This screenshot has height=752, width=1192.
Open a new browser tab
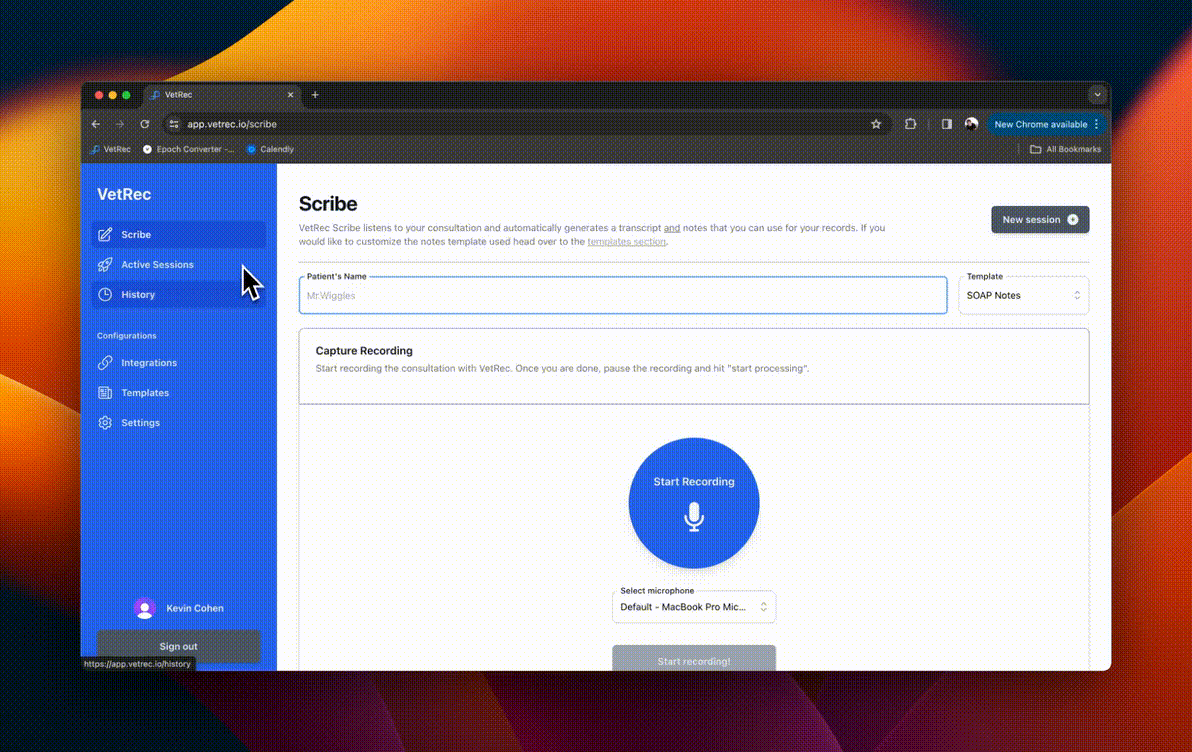pos(315,95)
